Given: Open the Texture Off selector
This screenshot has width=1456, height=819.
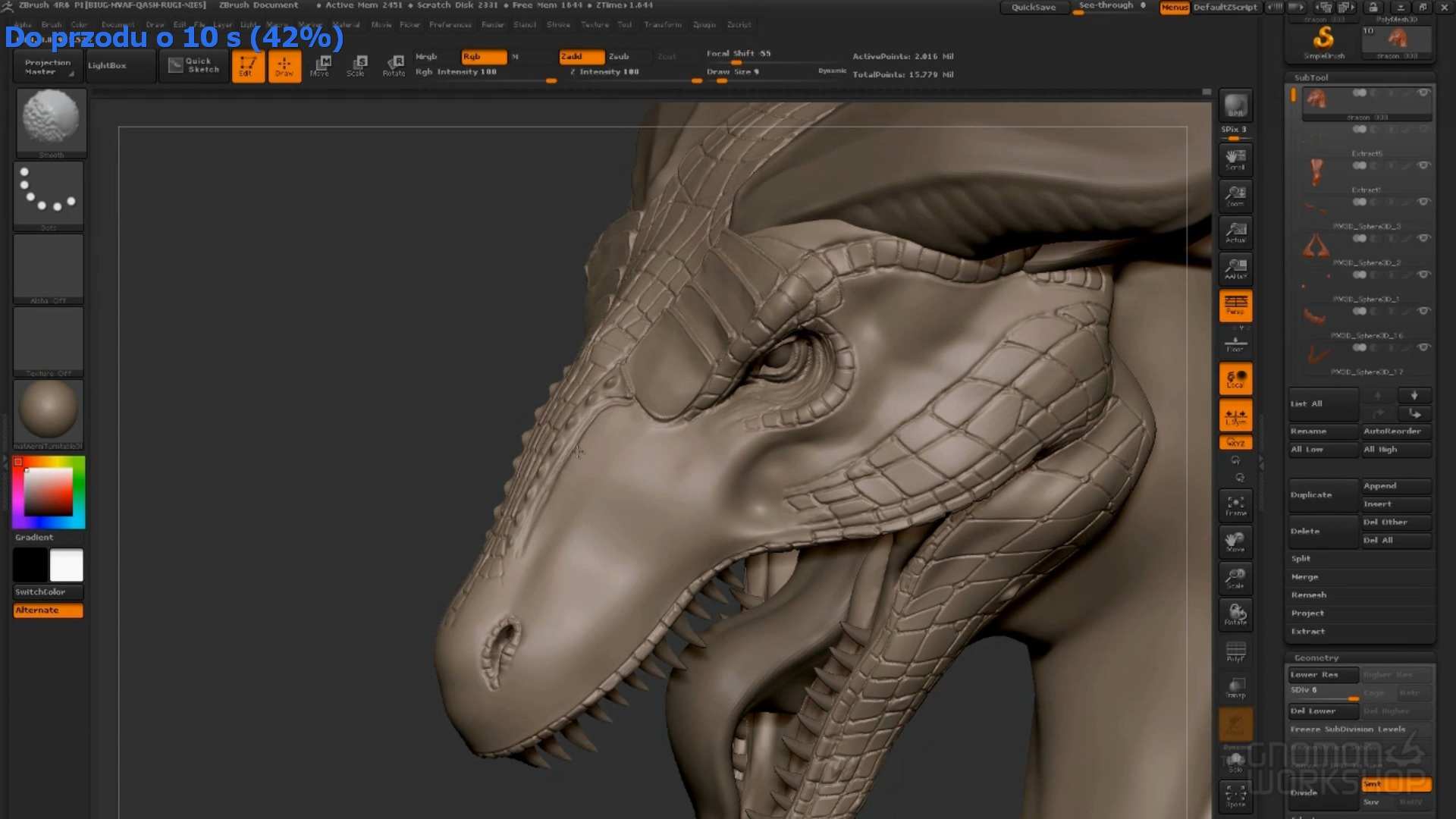Looking at the screenshot, I should 49,341.
